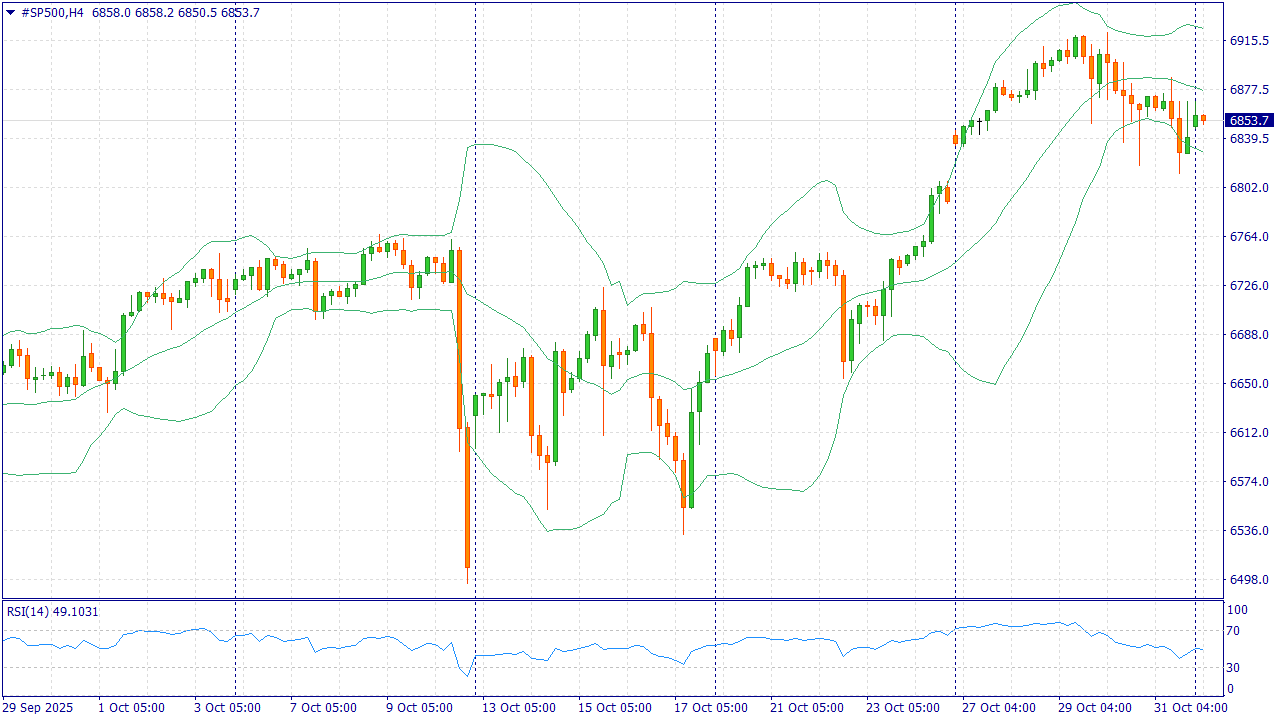Select the 31 Oct 04:00 time label
Screen dimensions: 1280x720
1190,708
